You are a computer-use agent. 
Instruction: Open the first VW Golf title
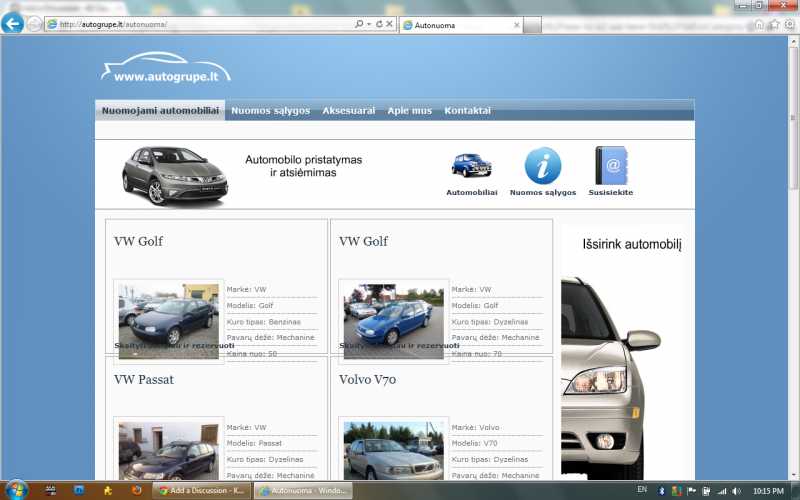(138, 241)
